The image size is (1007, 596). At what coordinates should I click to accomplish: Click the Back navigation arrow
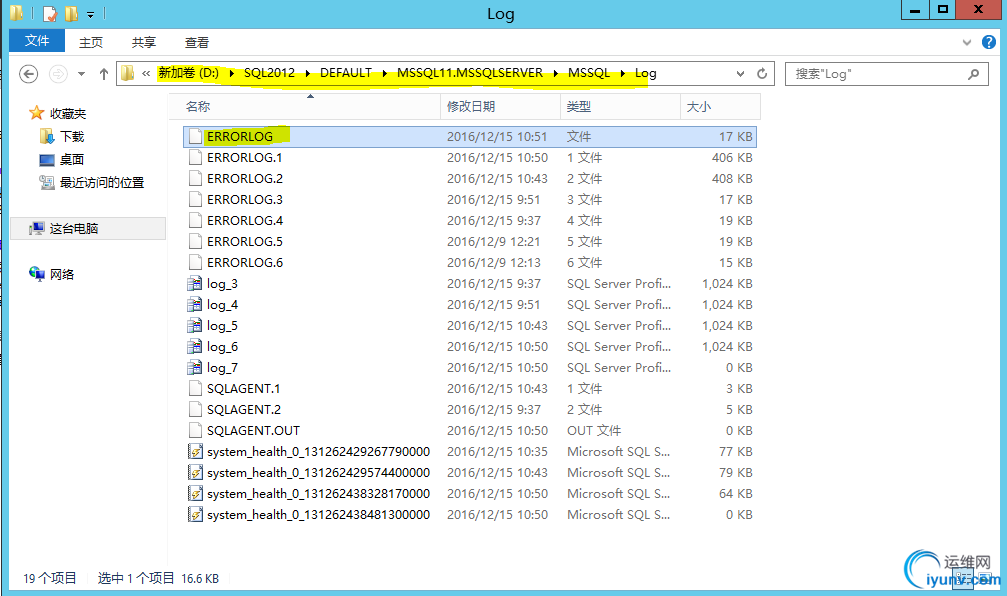pos(28,74)
